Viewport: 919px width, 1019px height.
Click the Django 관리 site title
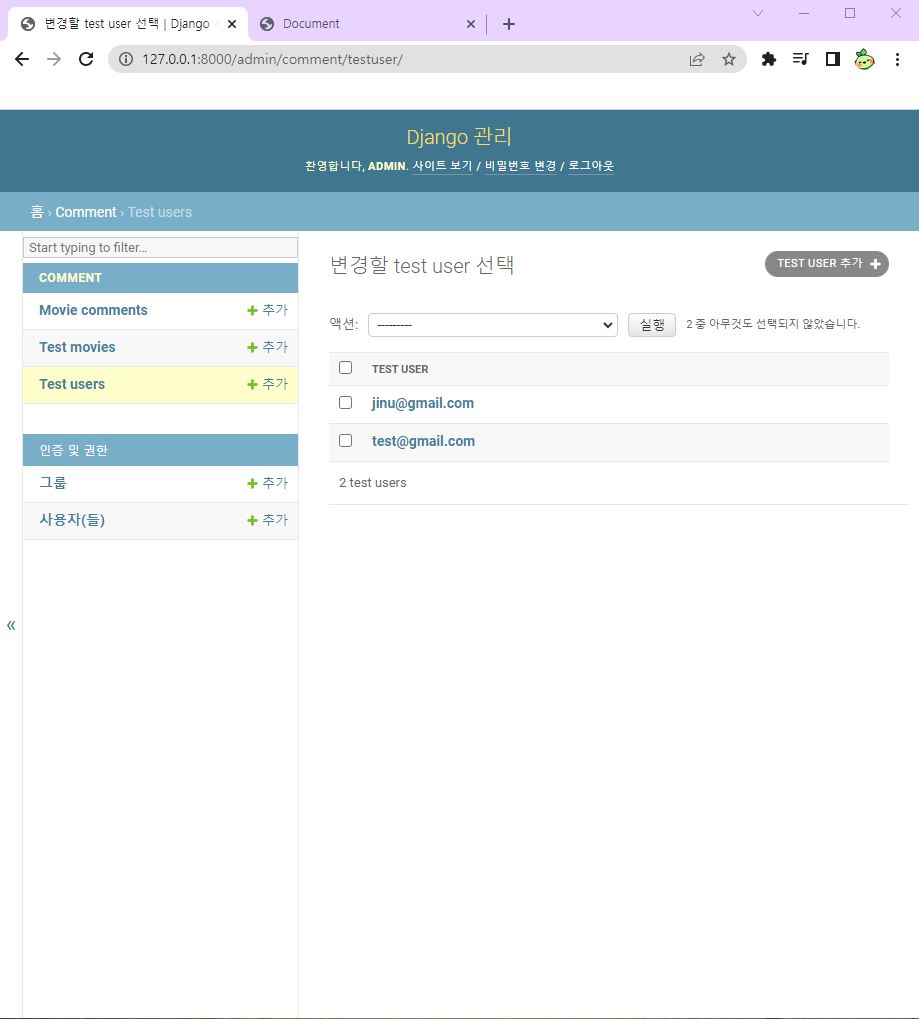click(459, 136)
